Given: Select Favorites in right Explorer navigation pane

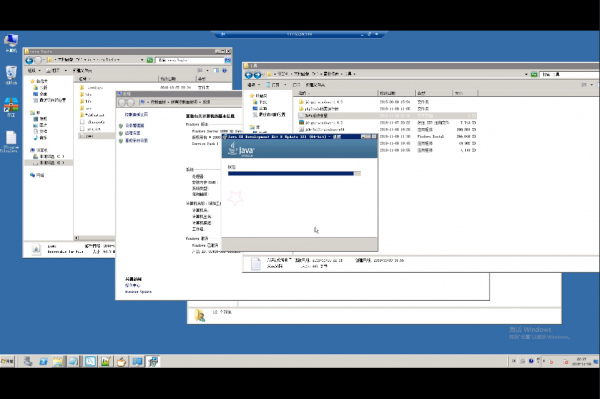Looking at the screenshot, I should [258, 96].
